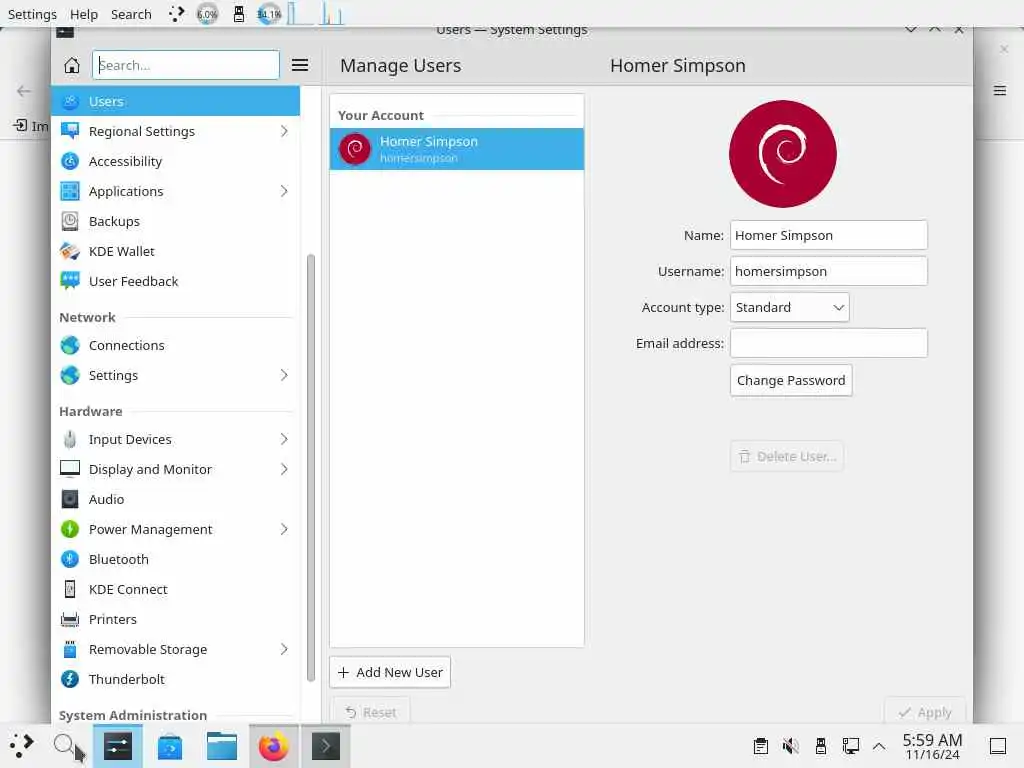The width and height of the screenshot is (1024, 768).
Task: Open the Audio settings icon
Action: click(70, 500)
